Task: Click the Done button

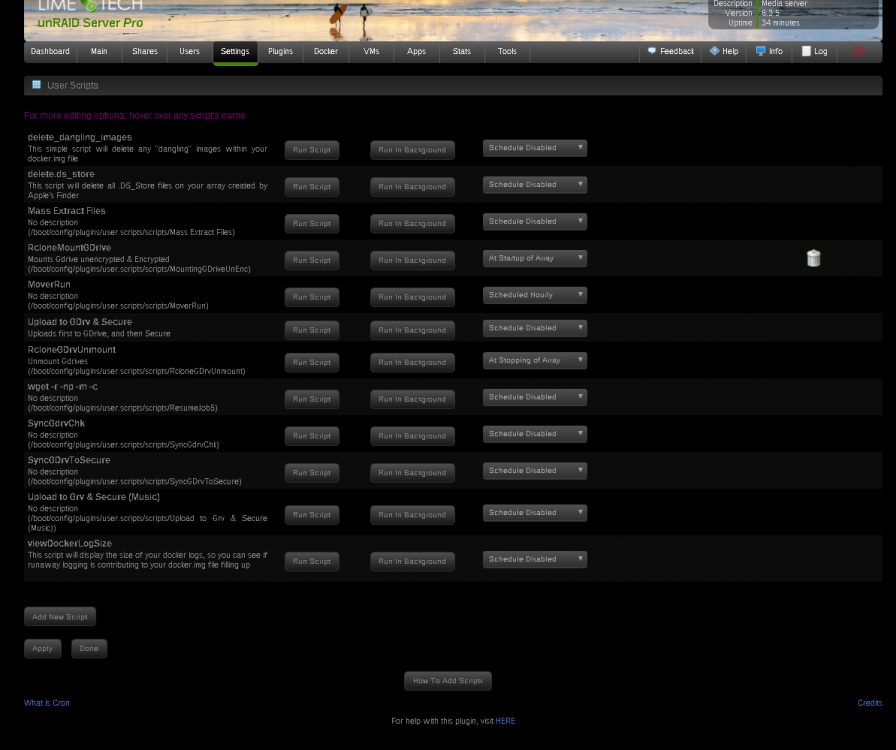Action: [89, 649]
